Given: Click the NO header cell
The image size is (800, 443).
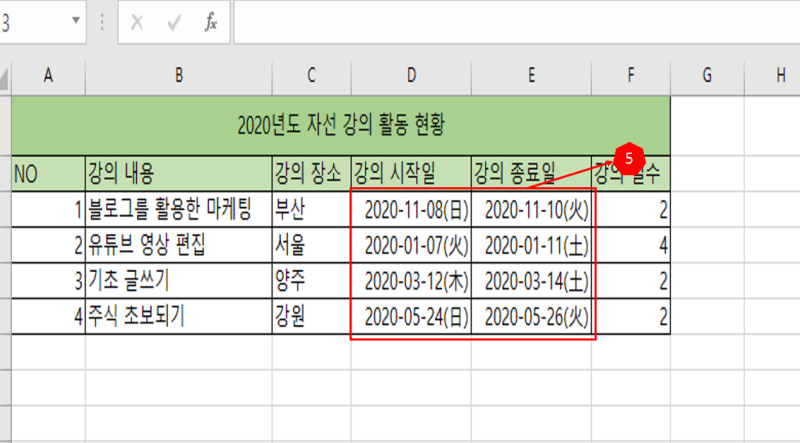Looking at the screenshot, I should coord(48,174).
